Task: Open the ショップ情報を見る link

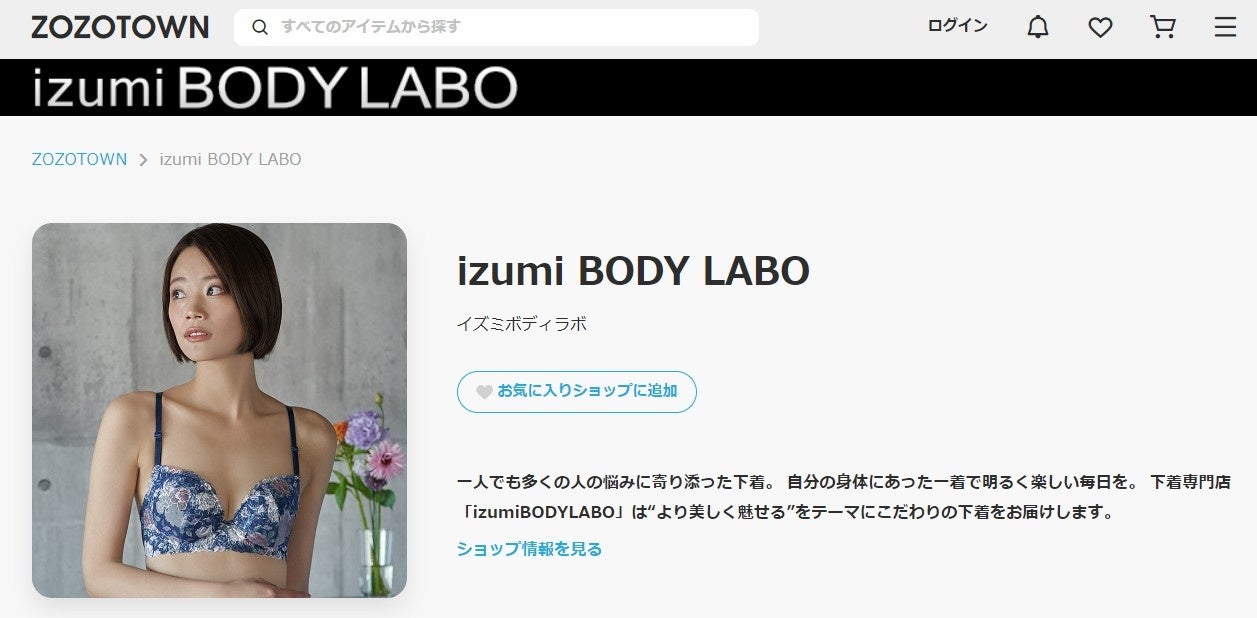Action: click(529, 549)
